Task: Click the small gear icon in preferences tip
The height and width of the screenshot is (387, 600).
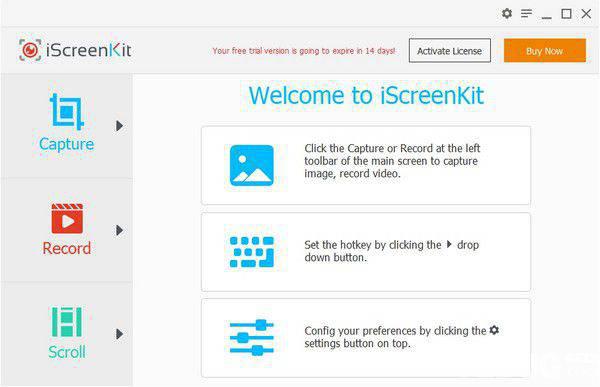Action: point(494,330)
